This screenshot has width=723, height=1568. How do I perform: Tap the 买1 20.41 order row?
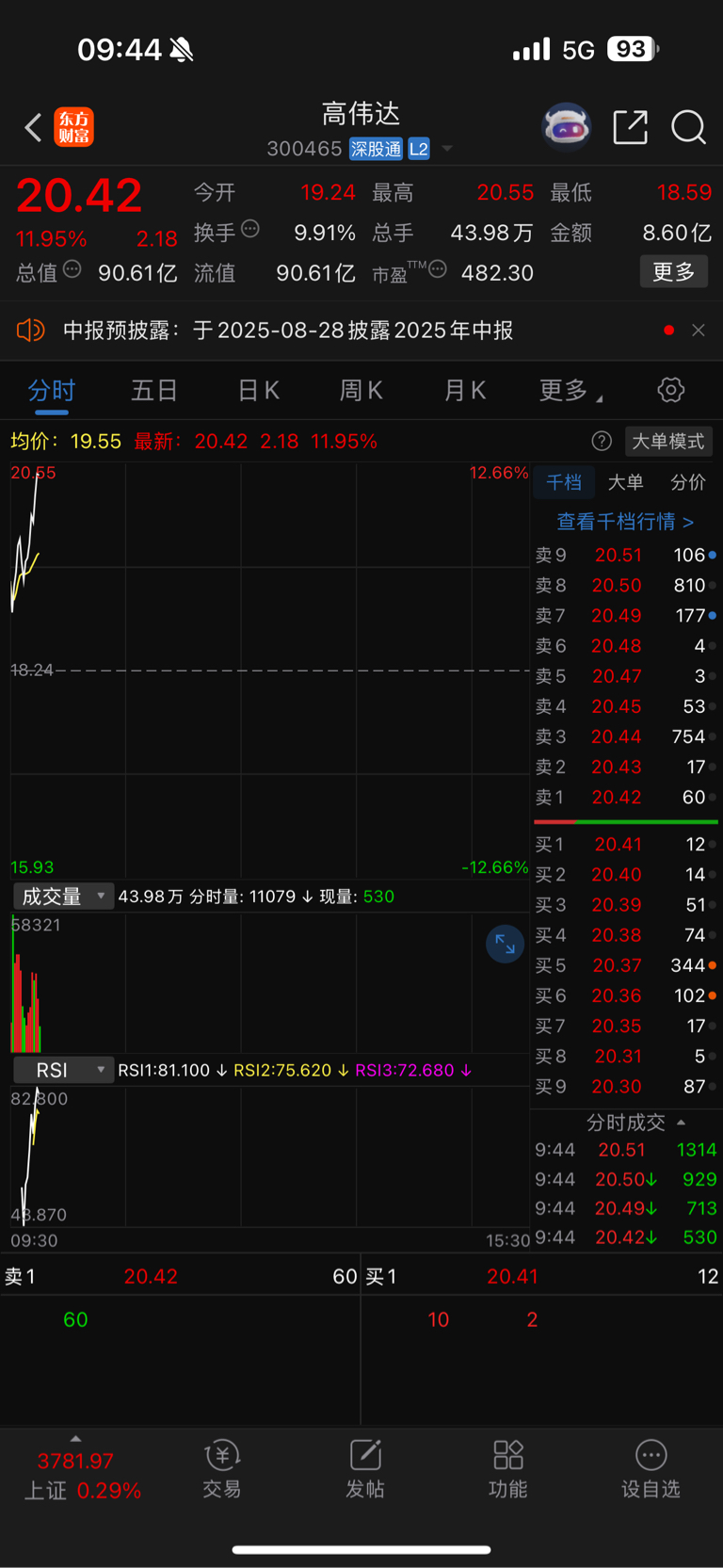coord(625,845)
